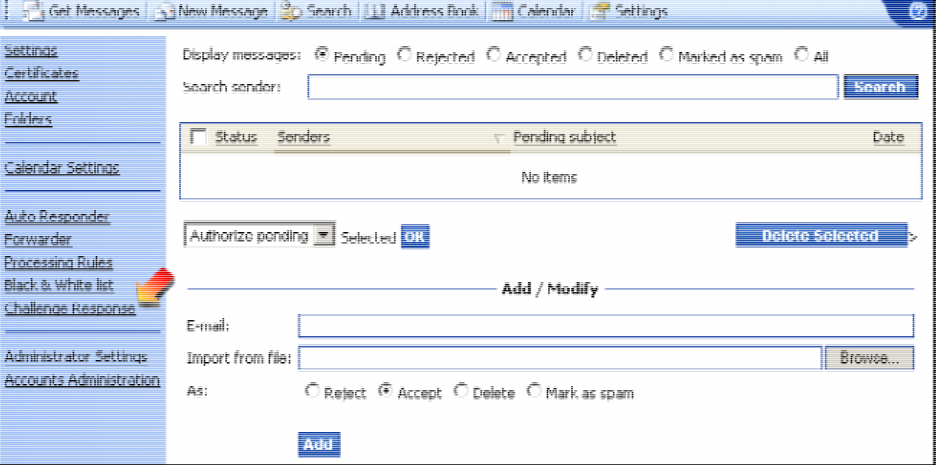Select the Rejected display filter
This screenshot has height=465, width=937.
405,56
